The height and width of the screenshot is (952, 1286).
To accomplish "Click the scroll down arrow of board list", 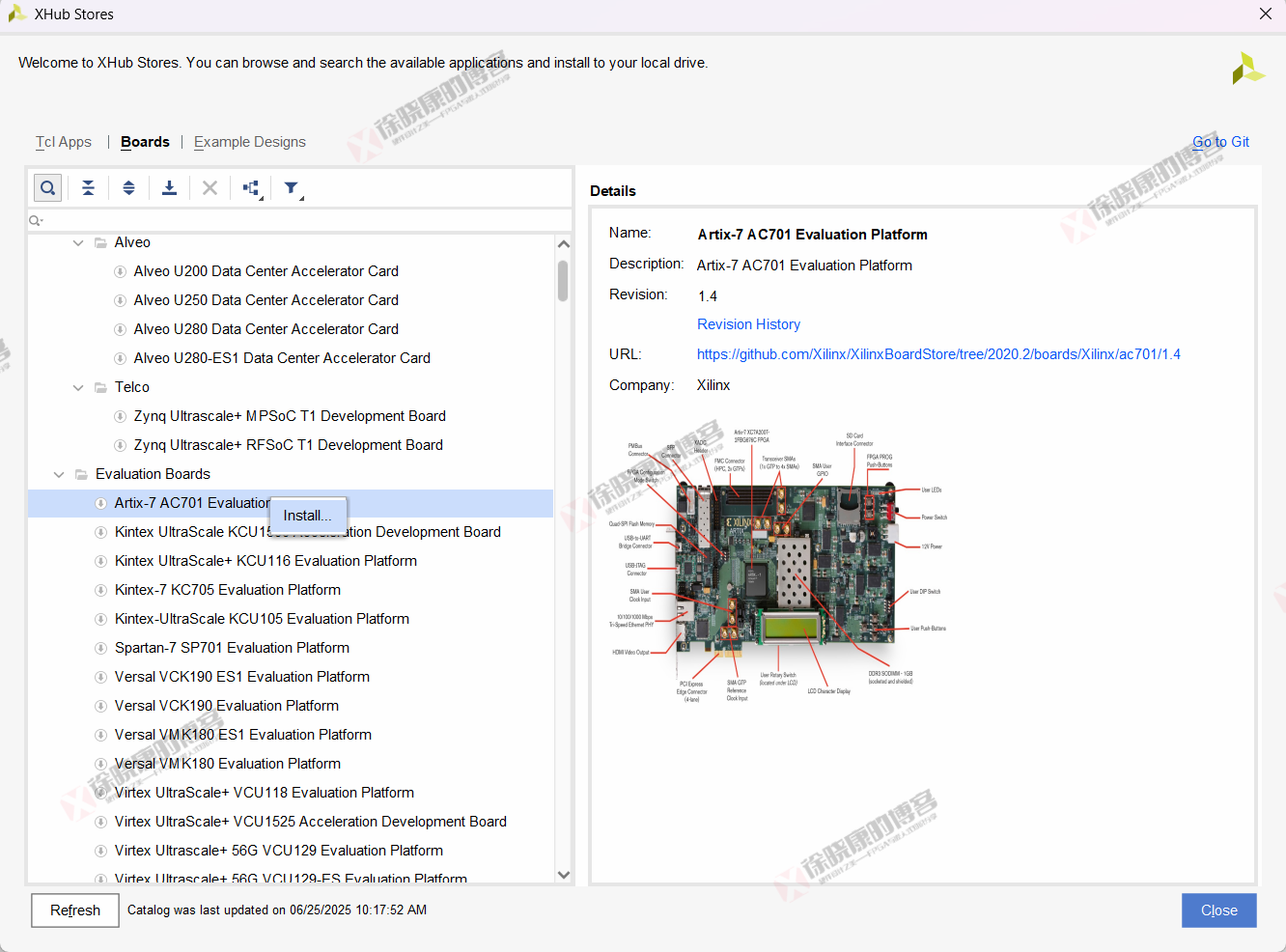I will (564, 875).
